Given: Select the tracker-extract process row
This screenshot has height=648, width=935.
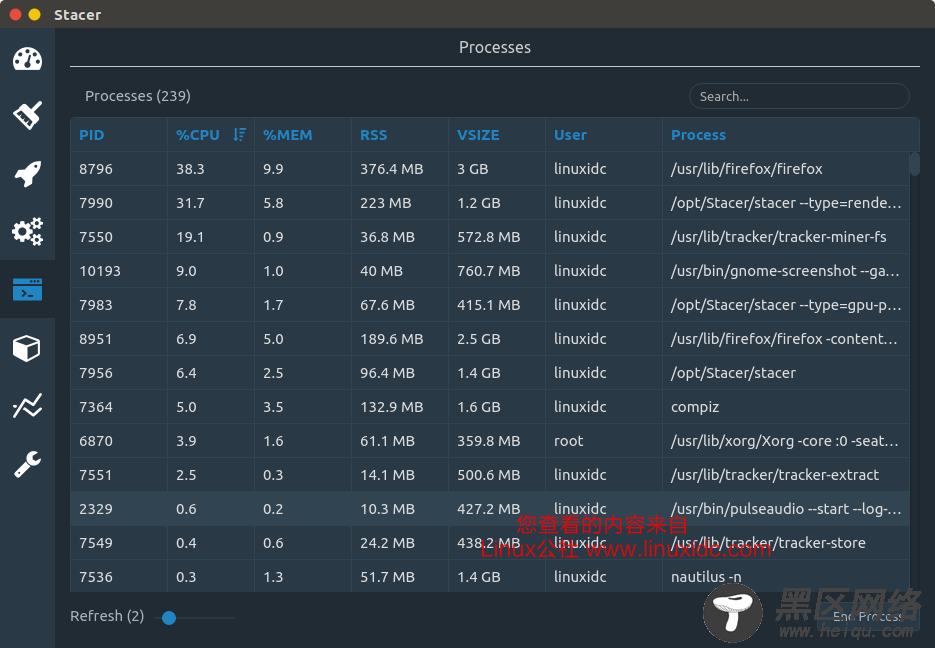Looking at the screenshot, I should [490, 475].
